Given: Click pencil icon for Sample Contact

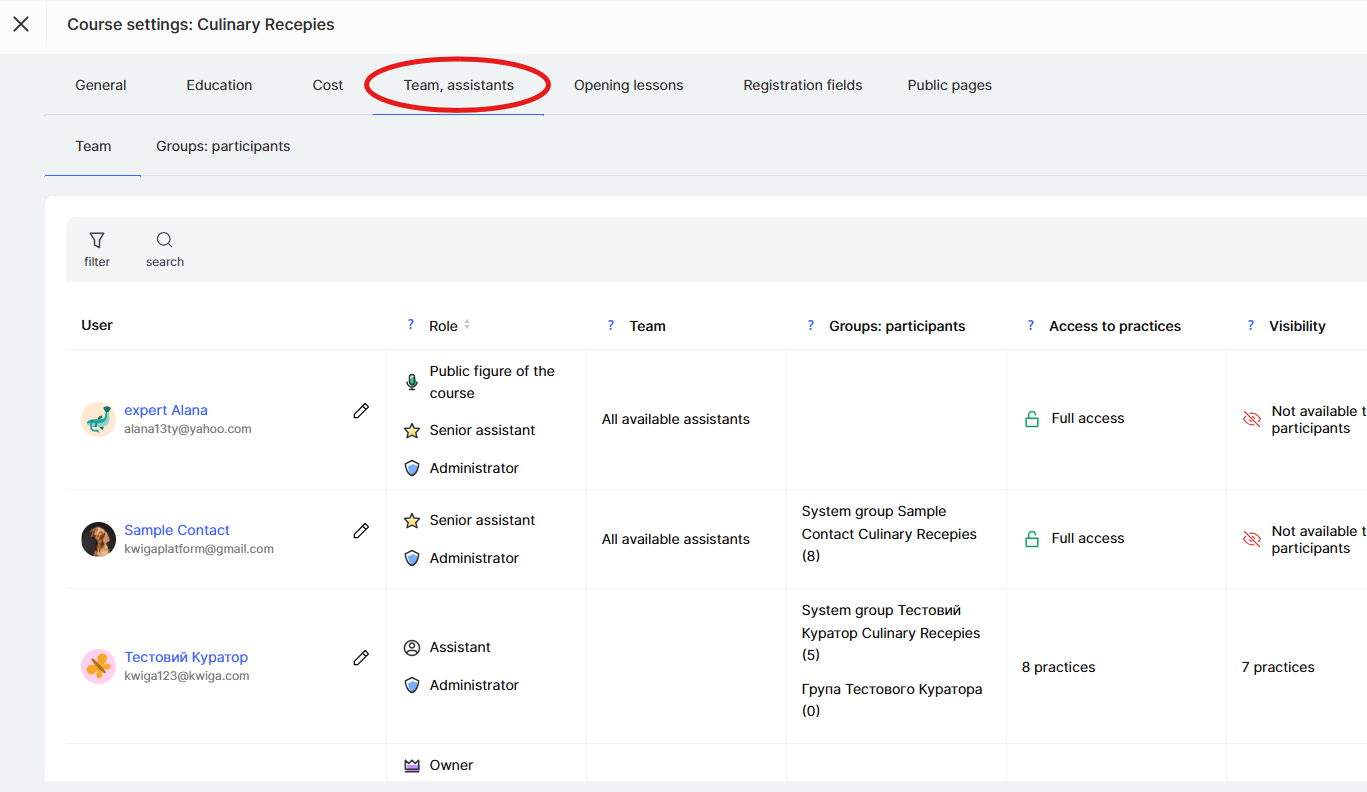Looking at the screenshot, I should point(361,531).
